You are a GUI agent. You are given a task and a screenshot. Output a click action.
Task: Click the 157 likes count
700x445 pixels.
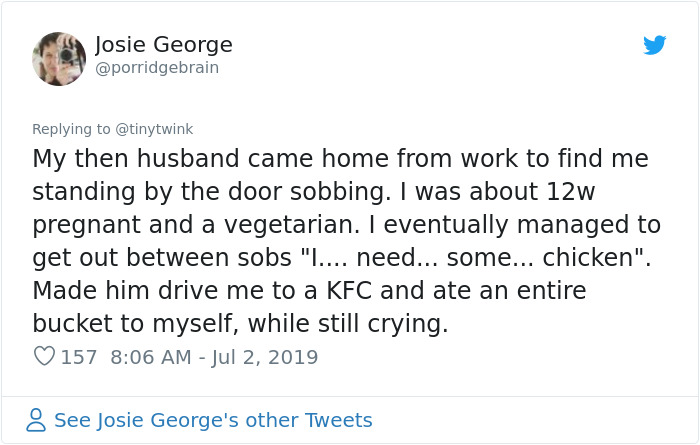79,356
